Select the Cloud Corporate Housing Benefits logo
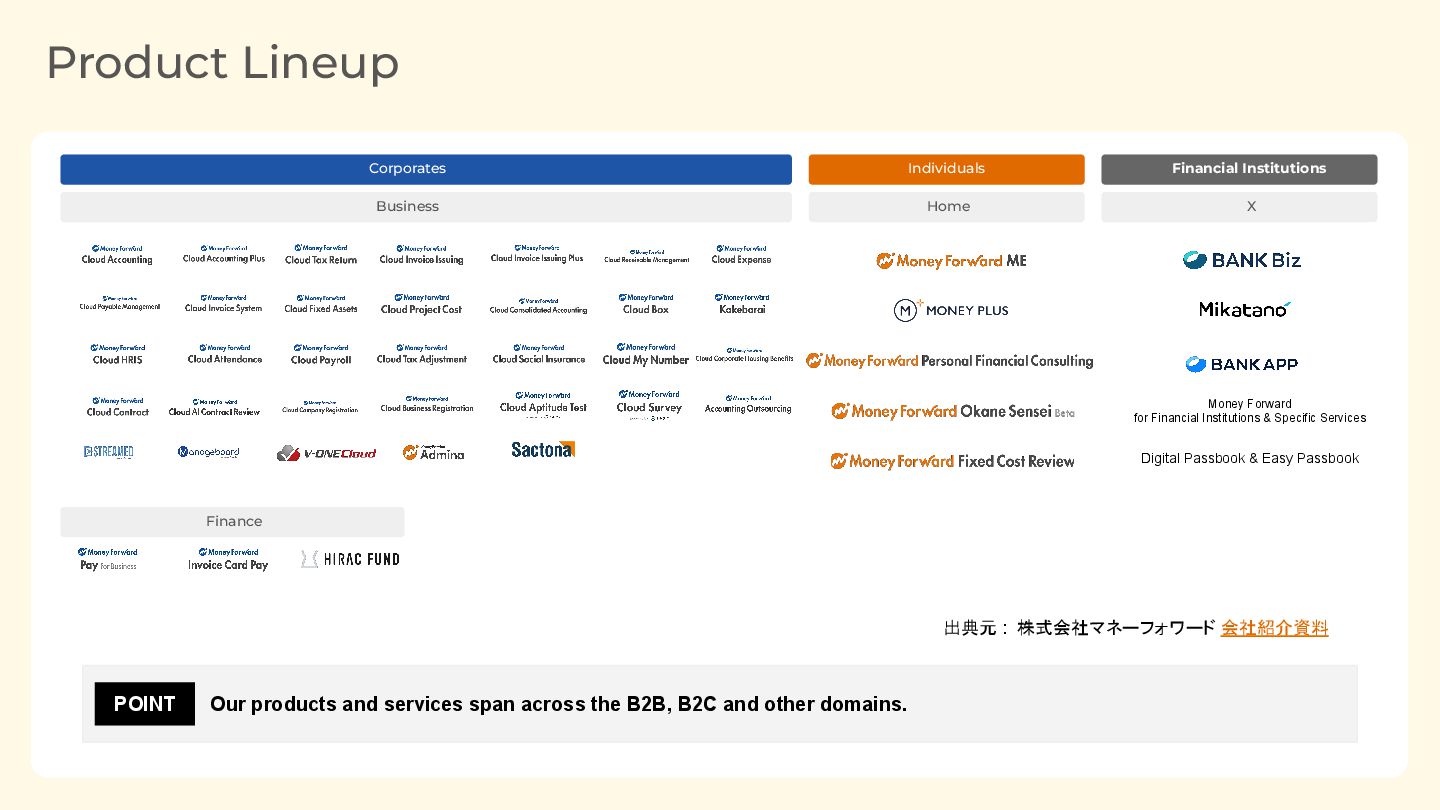 (744, 355)
